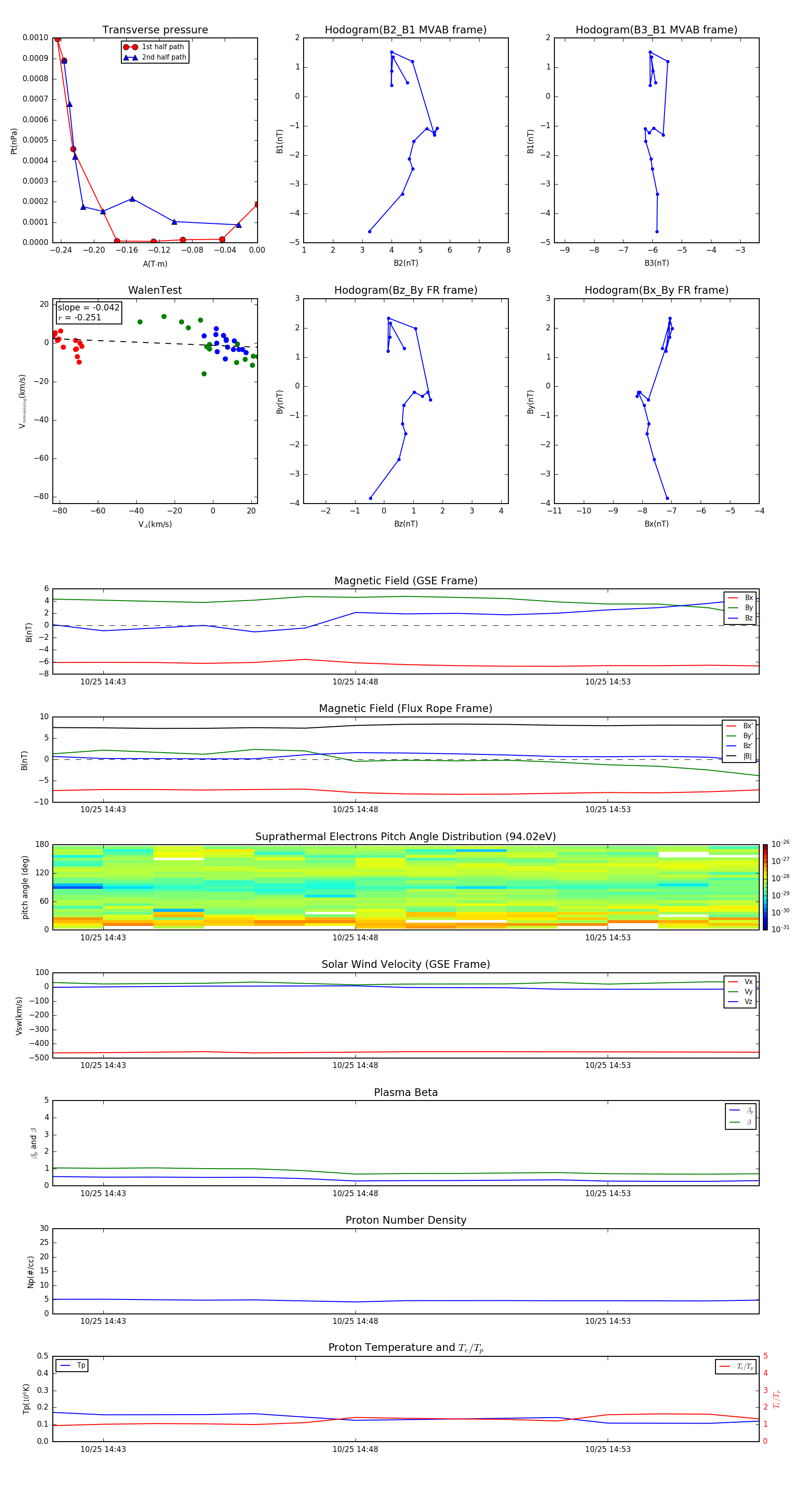This screenshot has width=812, height=1489.
Task: Click the 'Vx' legend entry
Action: pyautogui.click(x=740, y=981)
